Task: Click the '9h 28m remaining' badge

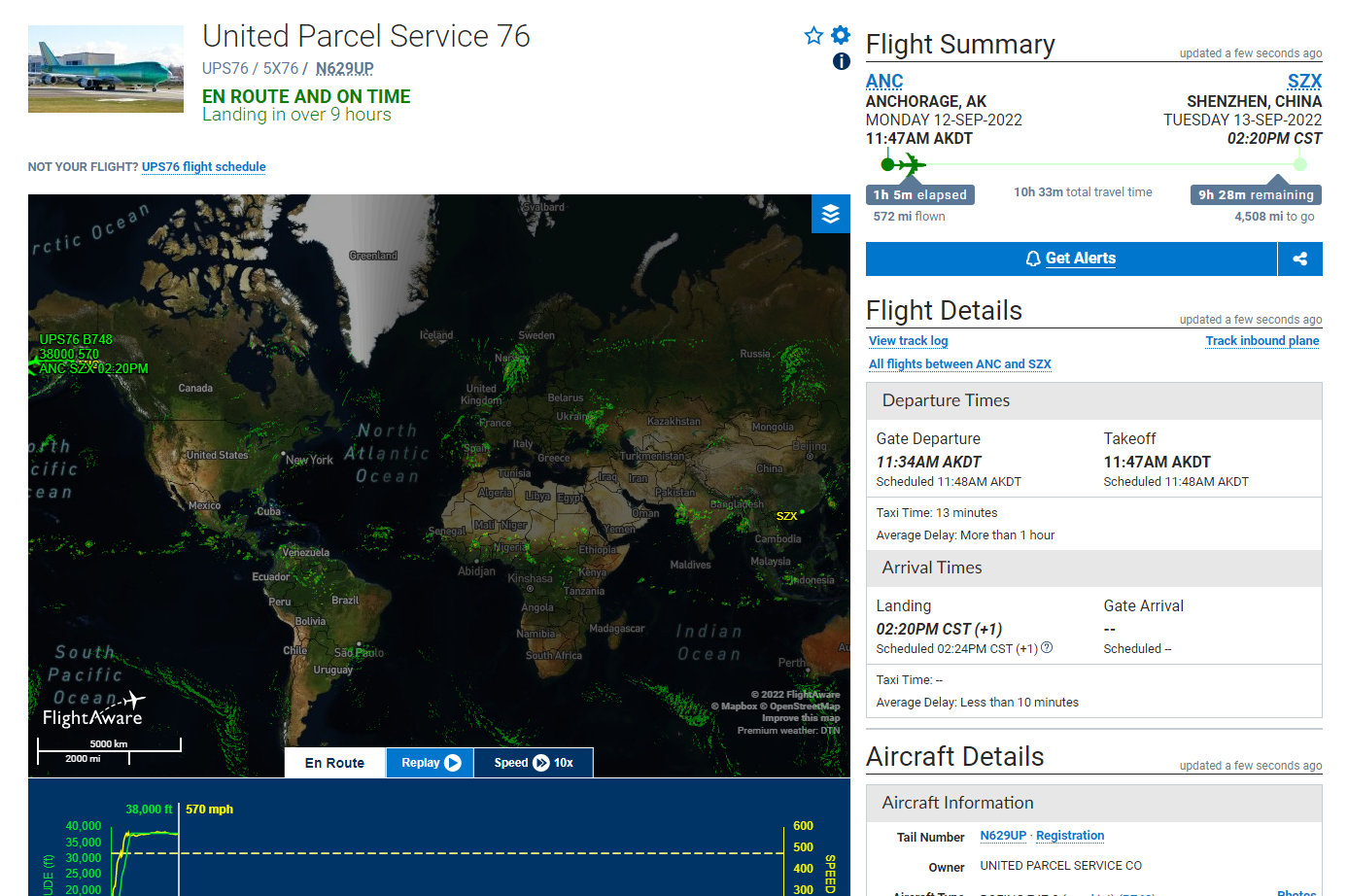Action: [1257, 194]
